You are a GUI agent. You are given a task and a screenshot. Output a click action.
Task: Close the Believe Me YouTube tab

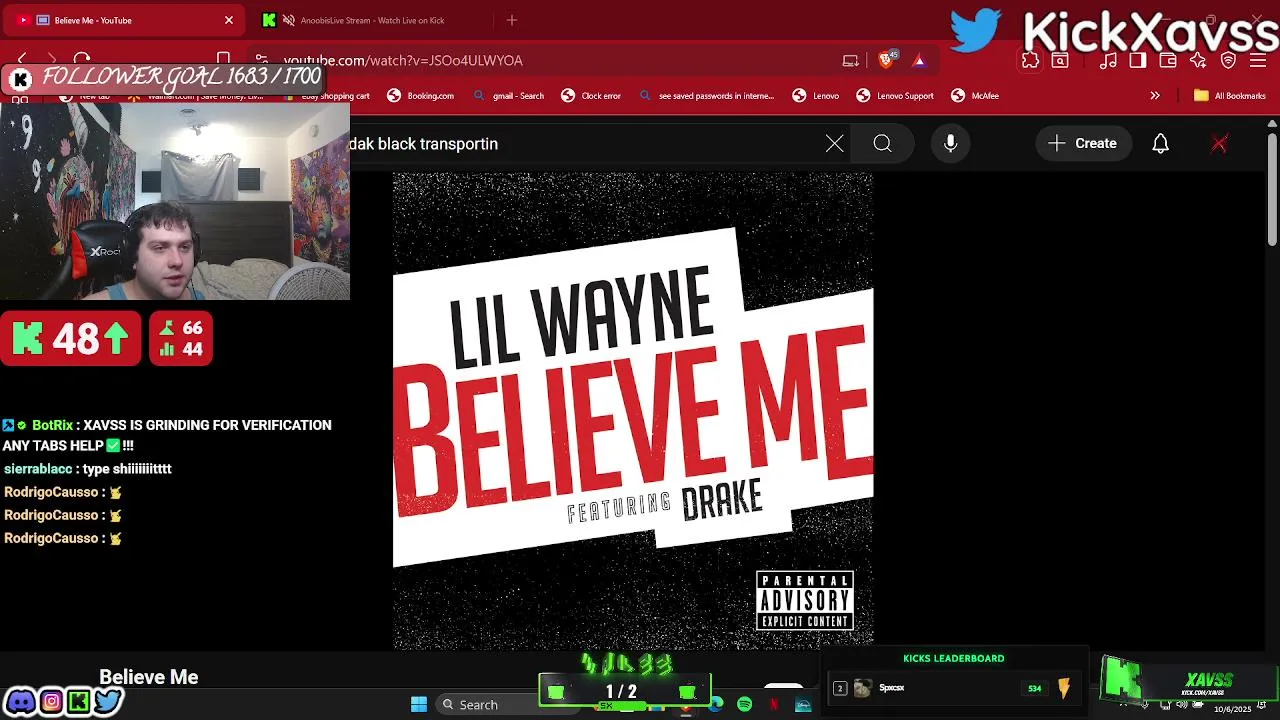tap(228, 20)
